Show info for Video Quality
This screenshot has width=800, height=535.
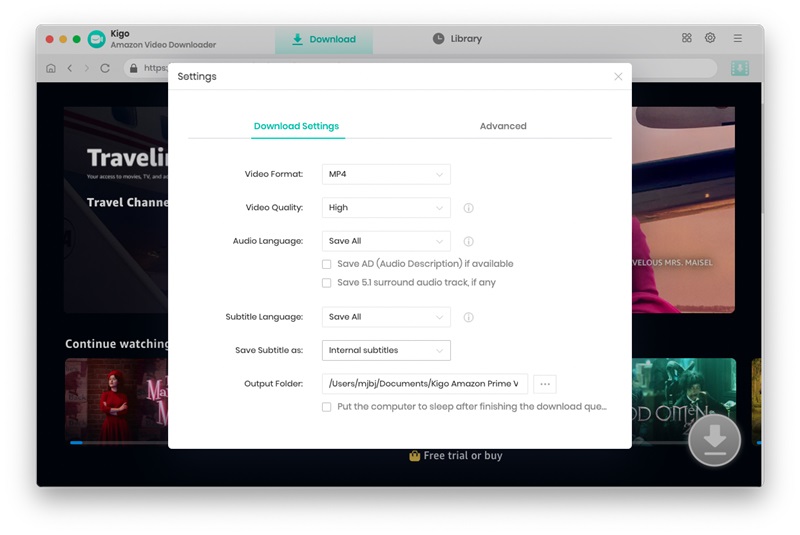(468, 208)
